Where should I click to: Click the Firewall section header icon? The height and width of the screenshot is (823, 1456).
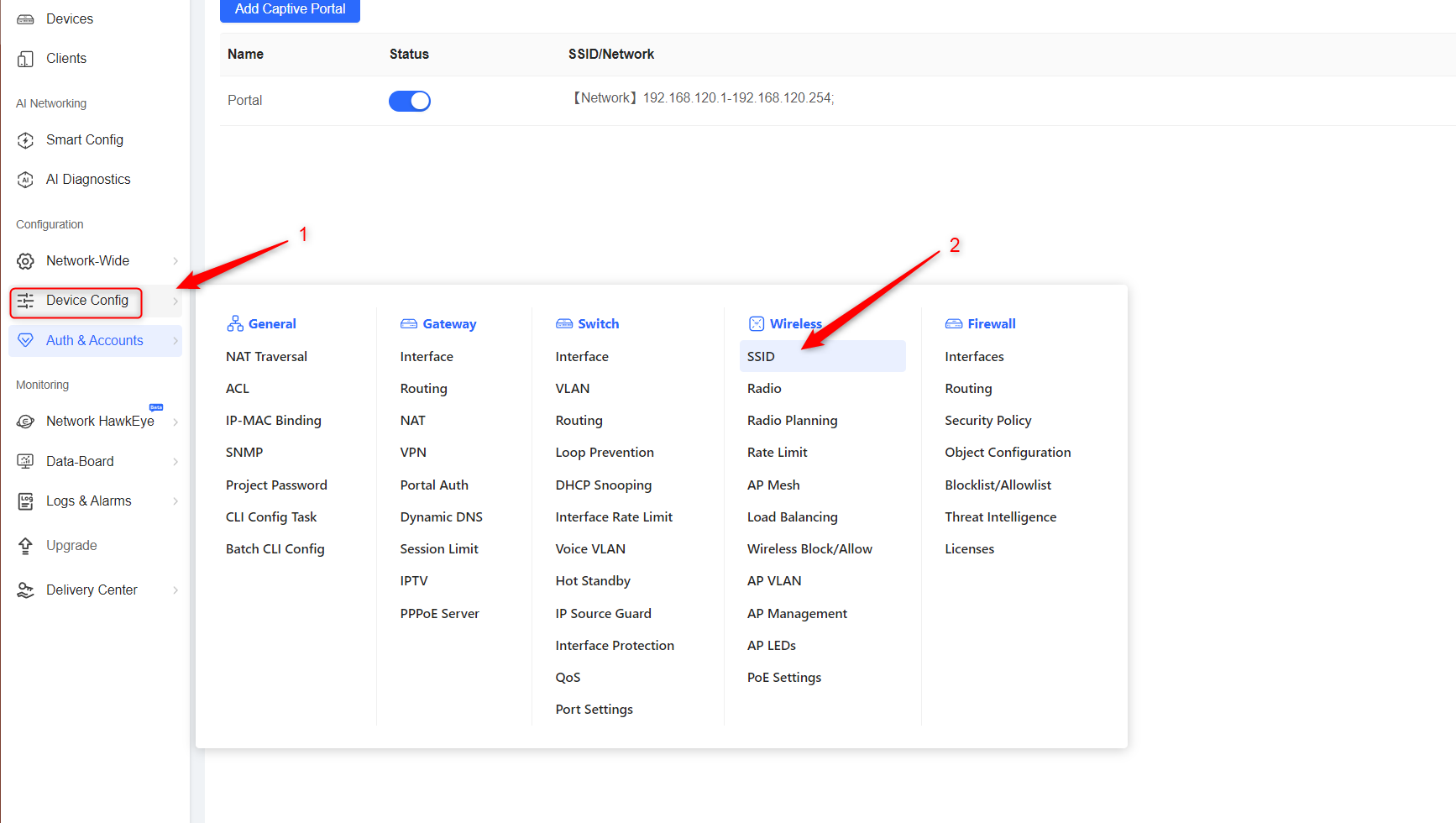[954, 323]
